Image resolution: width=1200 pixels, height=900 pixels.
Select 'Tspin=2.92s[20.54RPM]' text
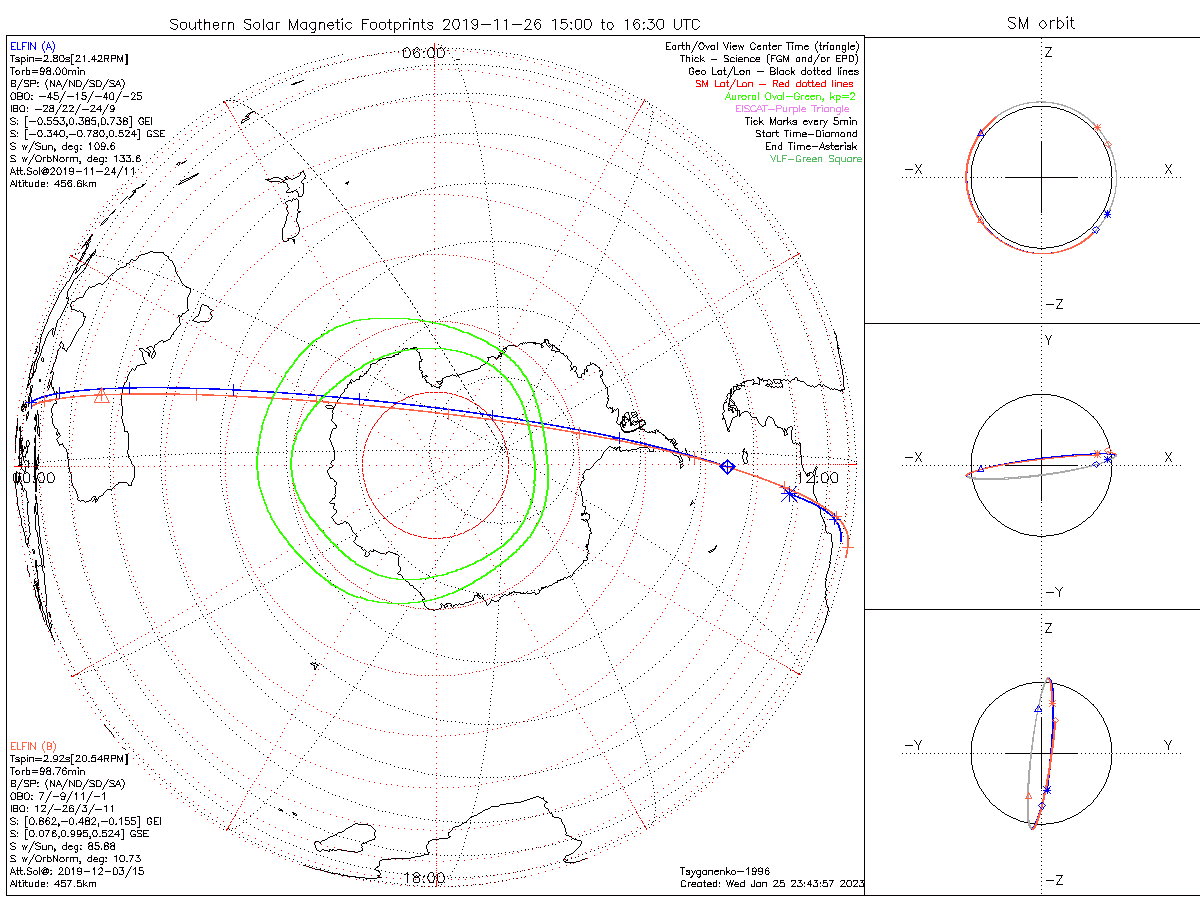[68, 759]
